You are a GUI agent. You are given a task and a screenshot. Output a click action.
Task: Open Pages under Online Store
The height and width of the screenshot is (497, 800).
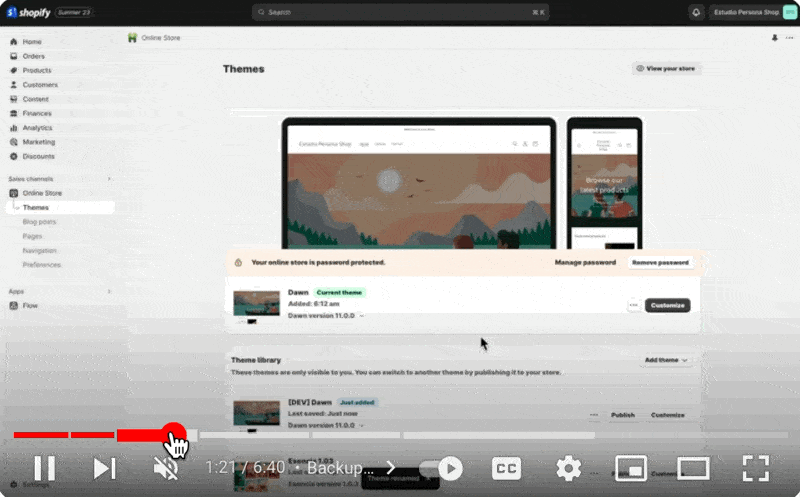pos(32,236)
